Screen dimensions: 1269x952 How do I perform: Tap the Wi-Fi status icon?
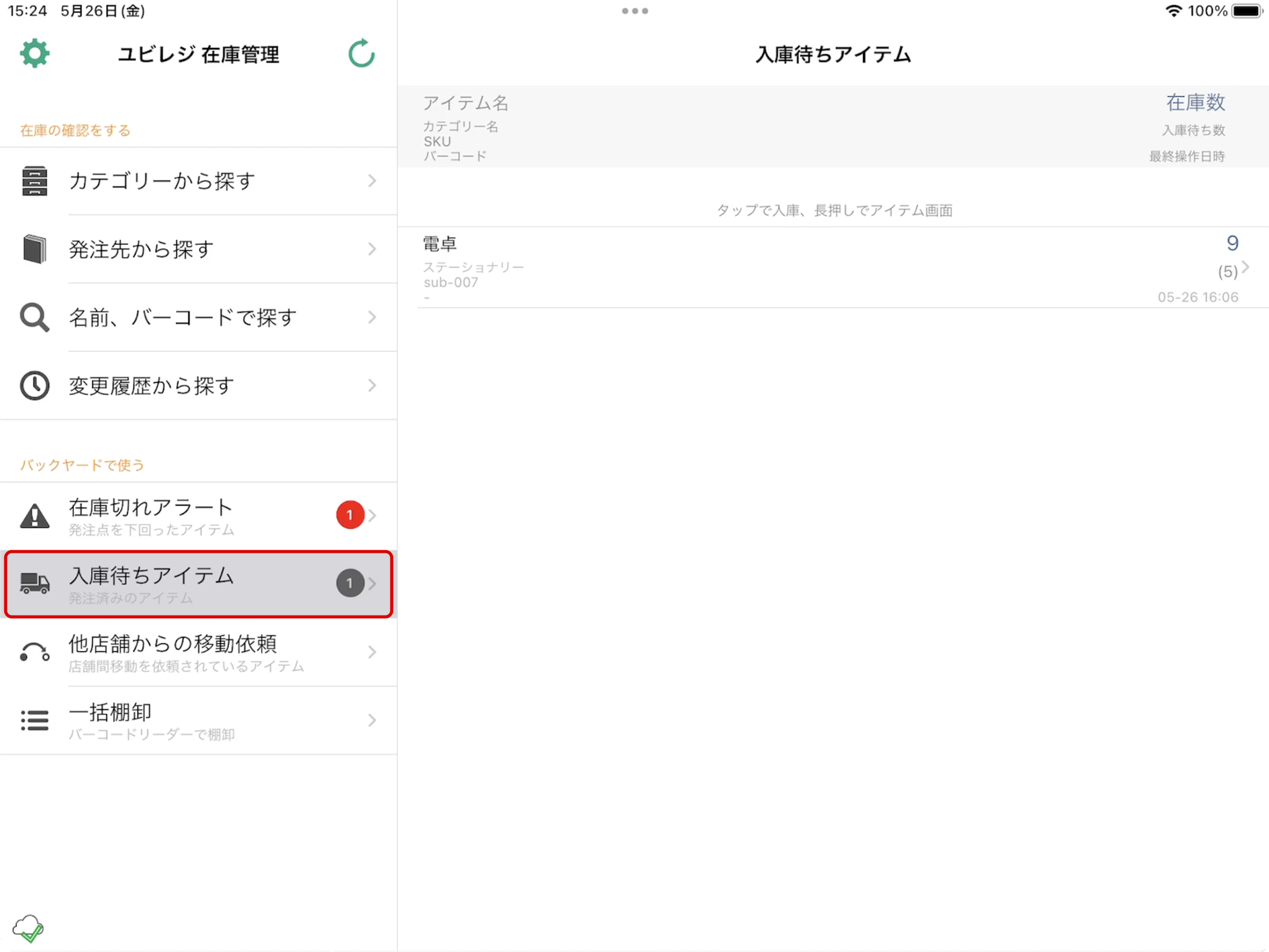click(1173, 11)
